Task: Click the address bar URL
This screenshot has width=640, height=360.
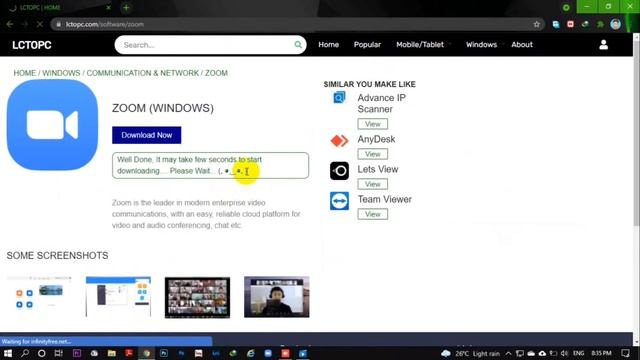Action: pyautogui.click(x=105, y=24)
